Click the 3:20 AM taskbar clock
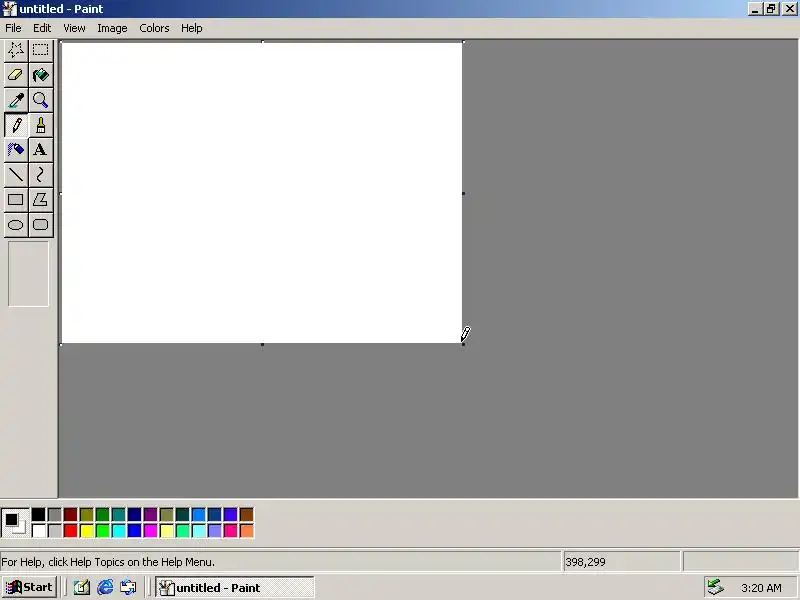The height and width of the screenshot is (600, 800). point(761,588)
